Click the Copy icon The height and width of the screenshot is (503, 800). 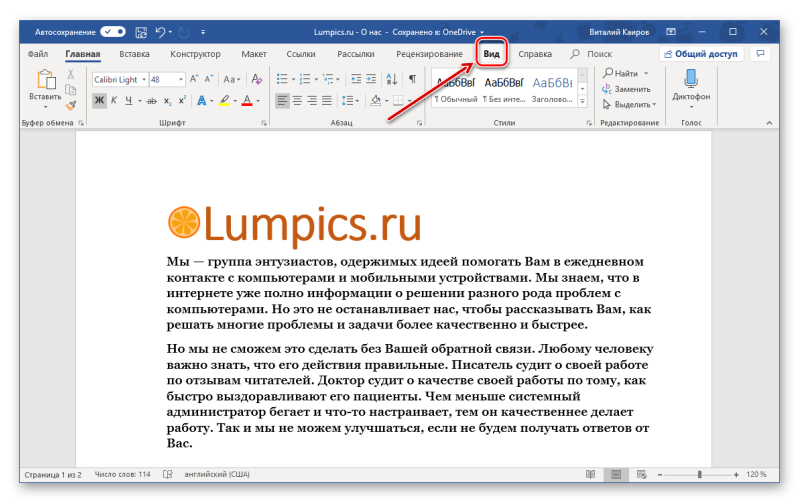pos(70,90)
